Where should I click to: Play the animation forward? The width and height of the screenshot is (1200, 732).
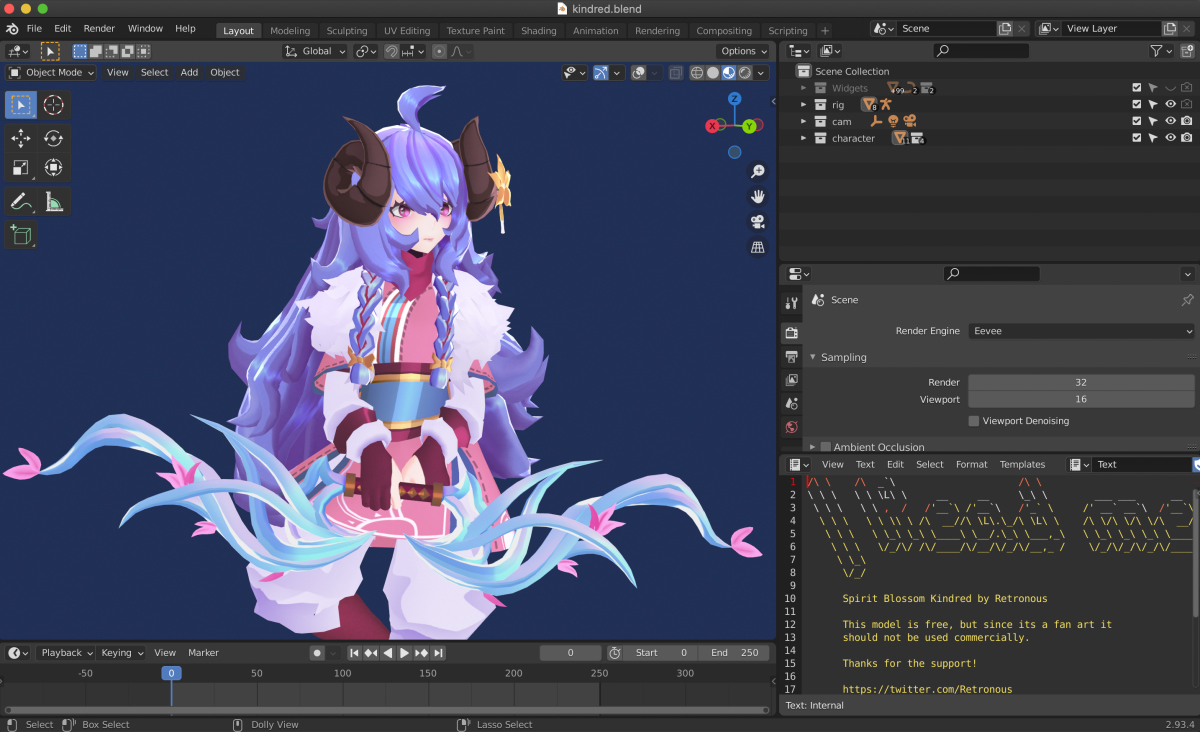pyautogui.click(x=404, y=653)
